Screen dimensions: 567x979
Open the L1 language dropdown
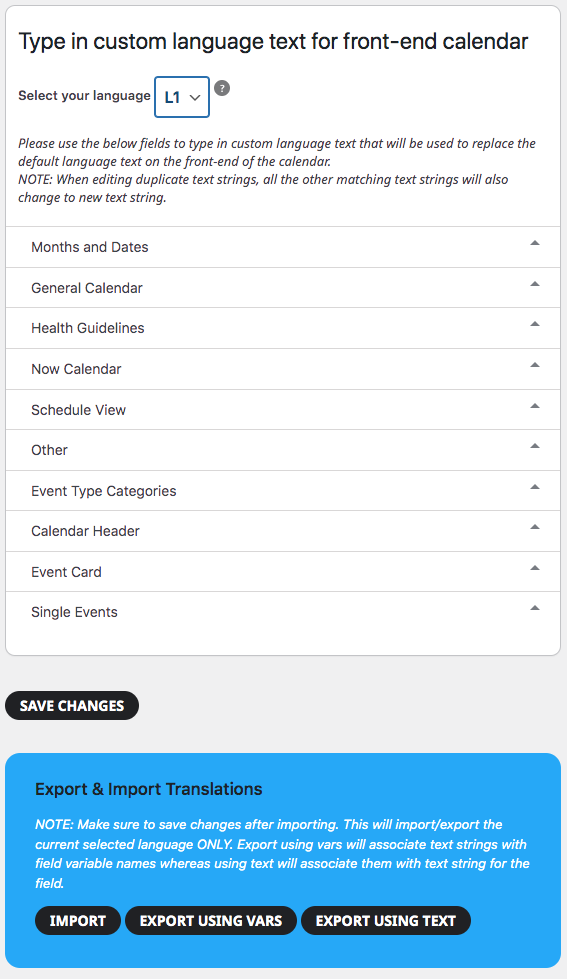(182, 97)
